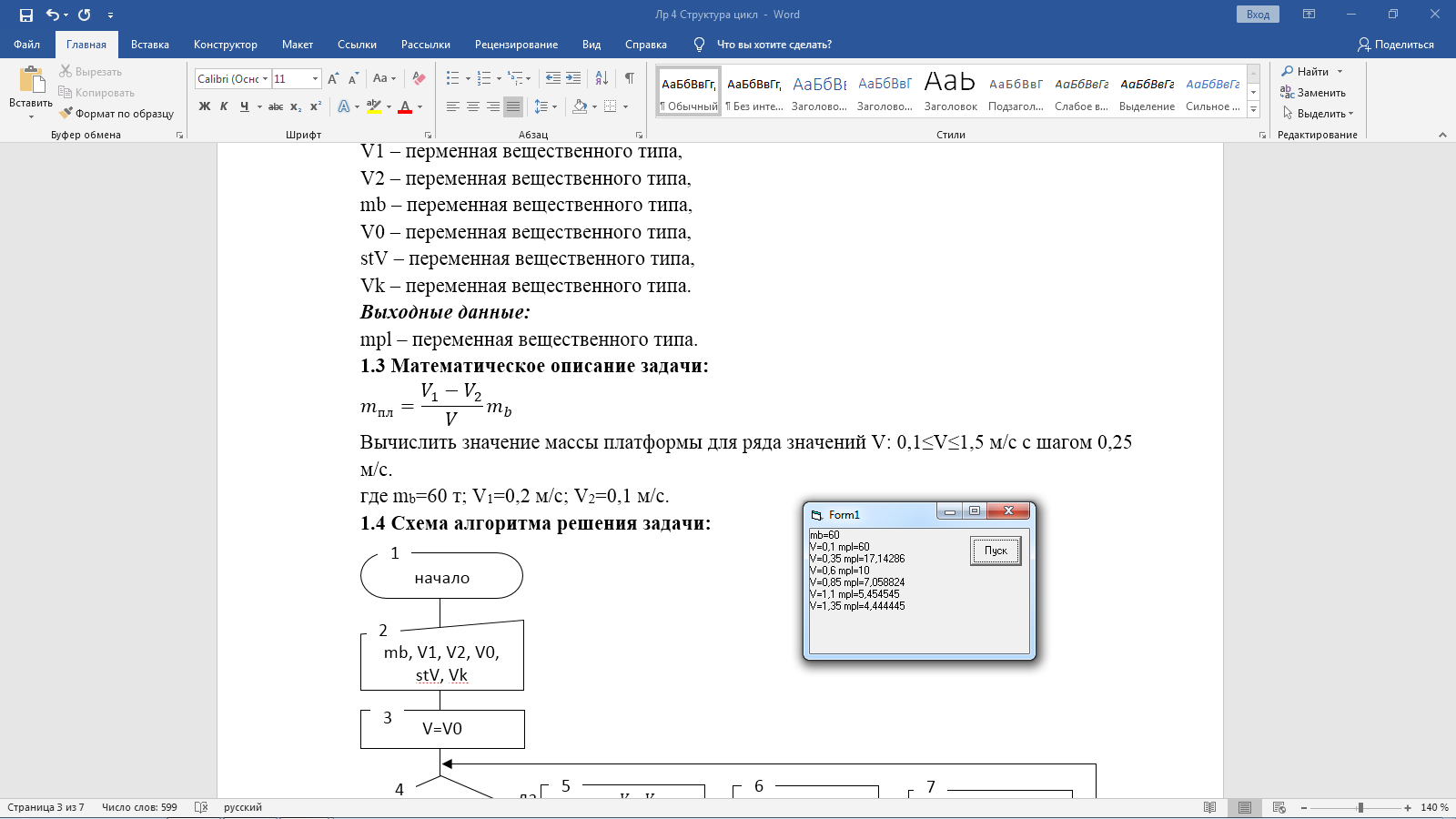Switch to the Вставка tab

coord(150,45)
